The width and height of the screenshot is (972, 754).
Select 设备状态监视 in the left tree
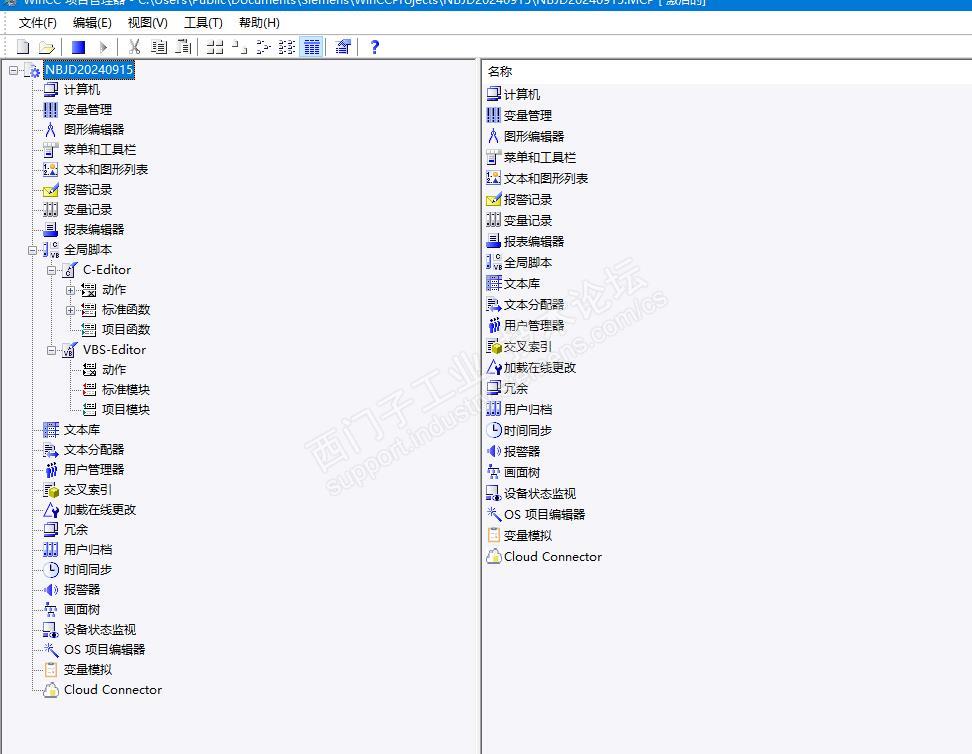coord(100,629)
